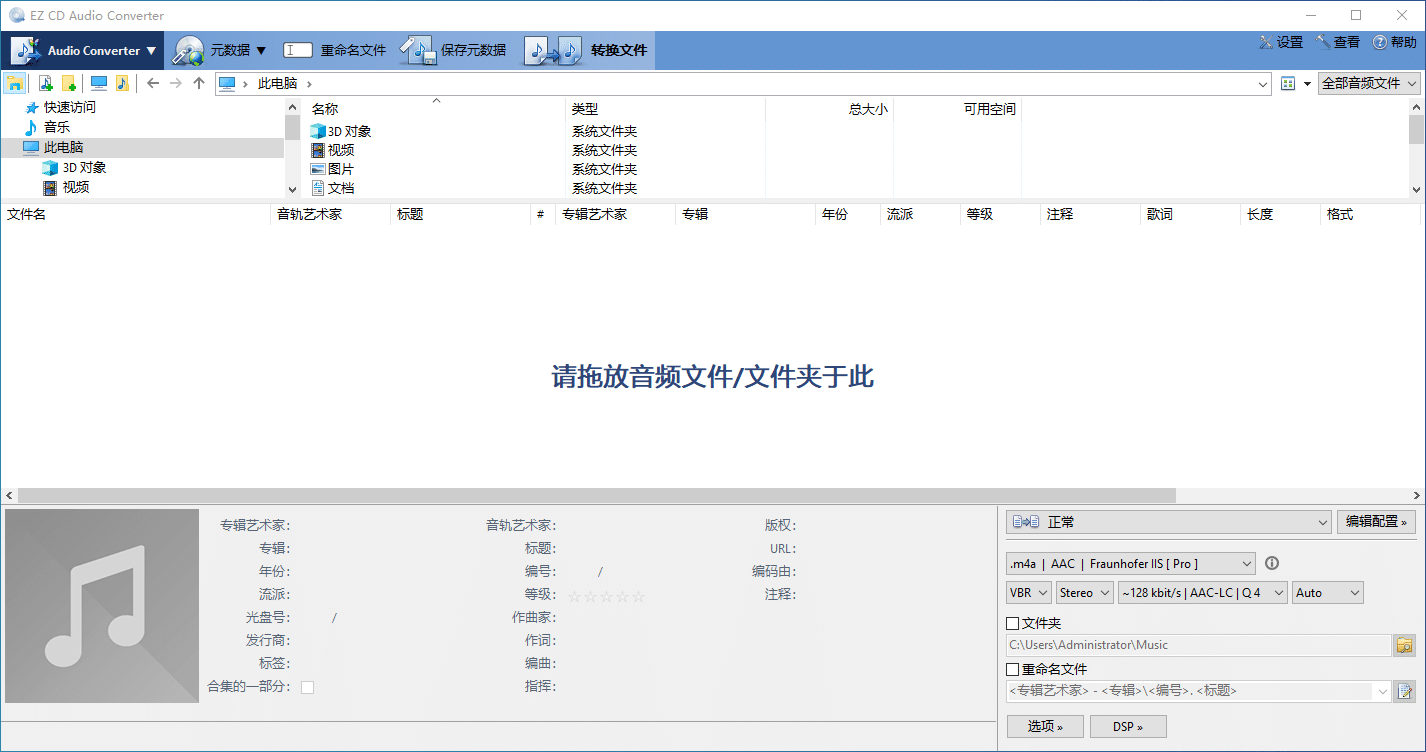The height and width of the screenshot is (752, 1426).
Task: Open the .m4a AAC format dropdown
Action: point(1130,564)
